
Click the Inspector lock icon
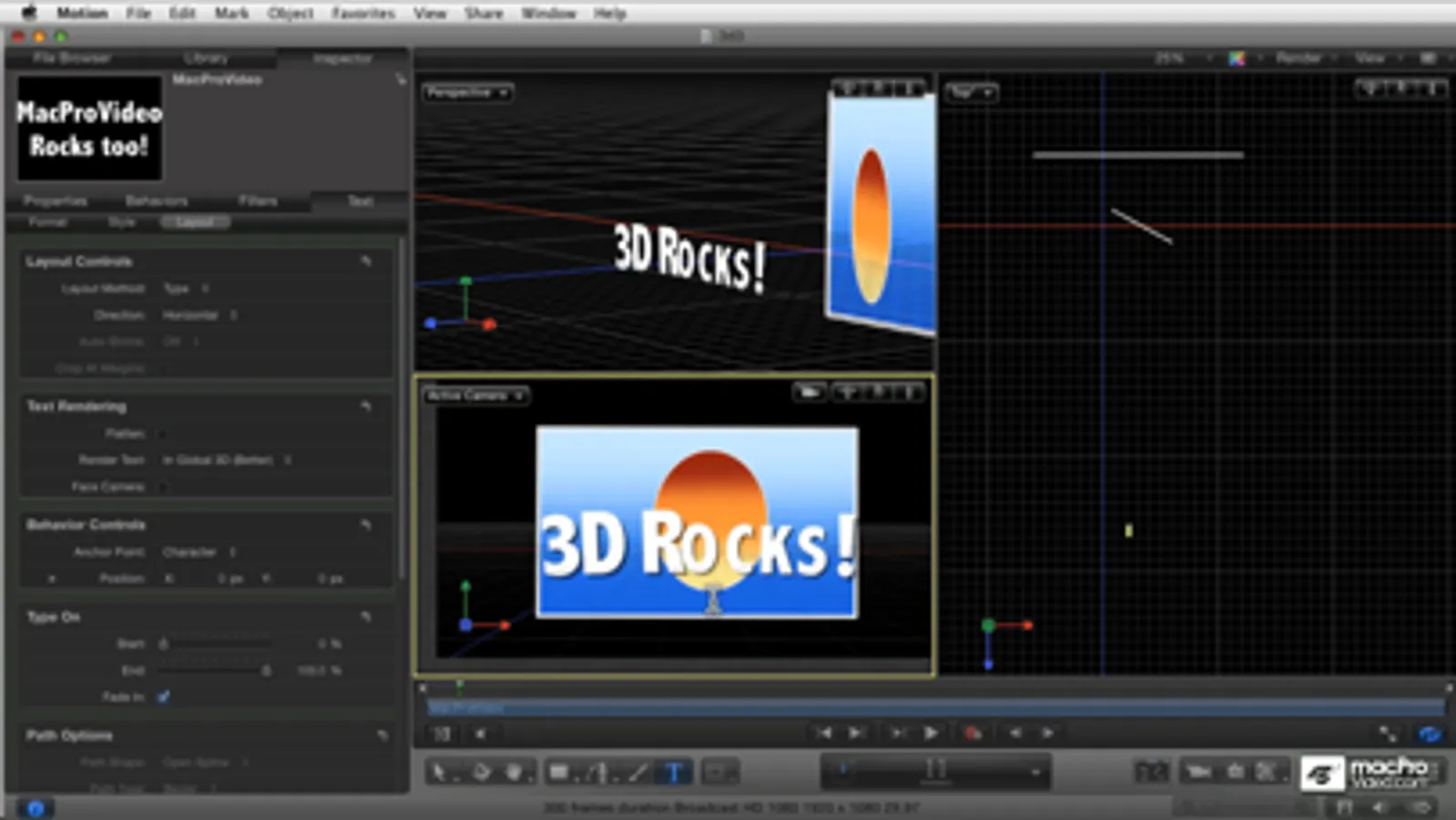401,80
